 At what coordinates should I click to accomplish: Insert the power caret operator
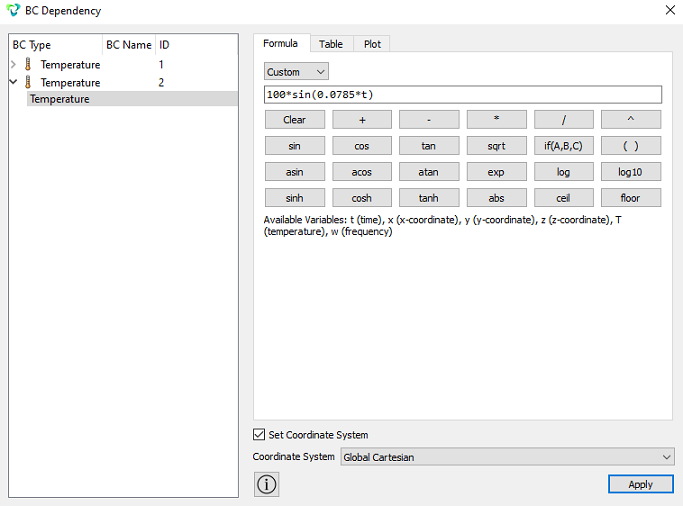pos(631,120)
